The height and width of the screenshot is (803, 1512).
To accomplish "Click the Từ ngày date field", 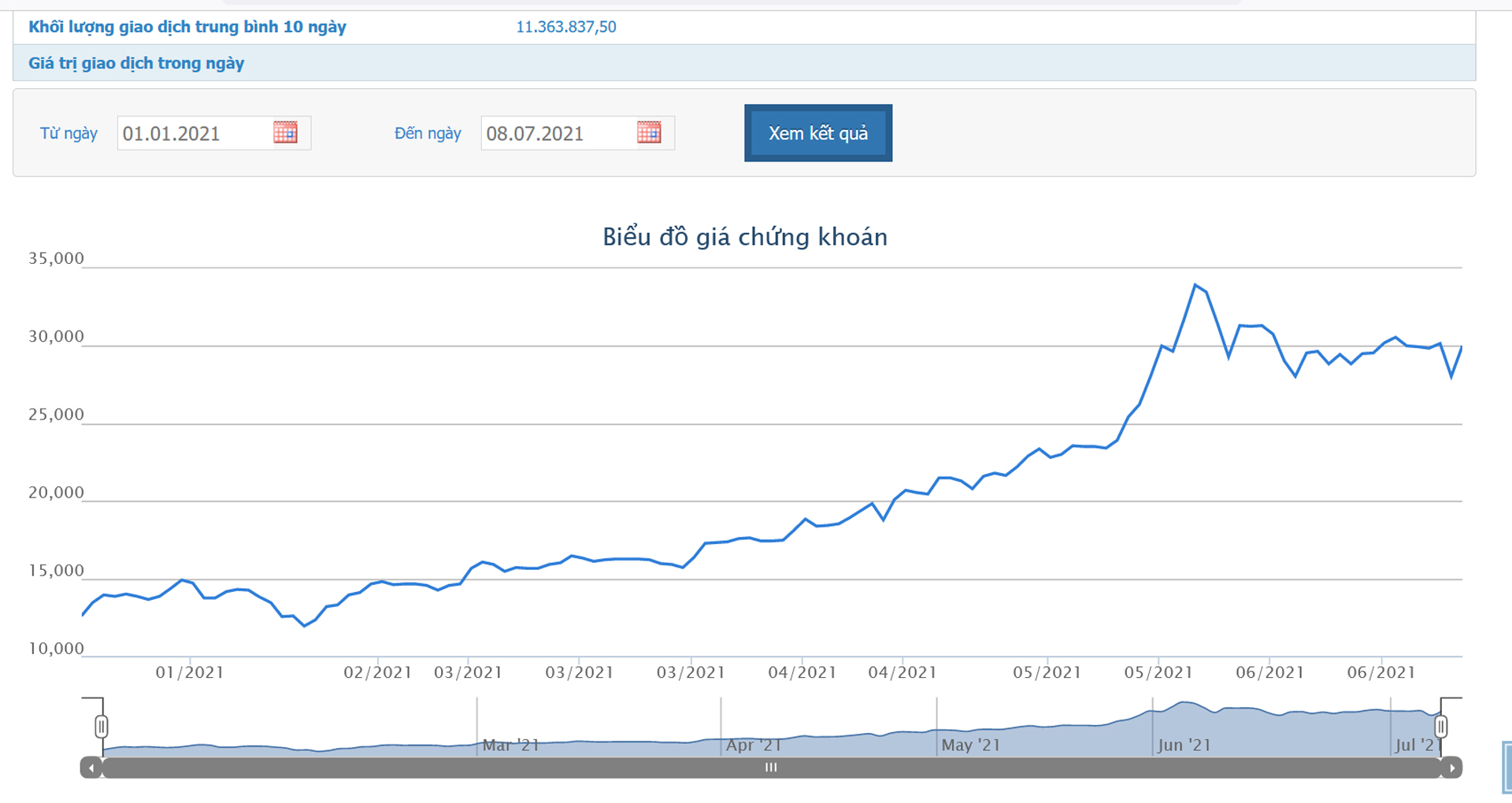I will 193,133.
